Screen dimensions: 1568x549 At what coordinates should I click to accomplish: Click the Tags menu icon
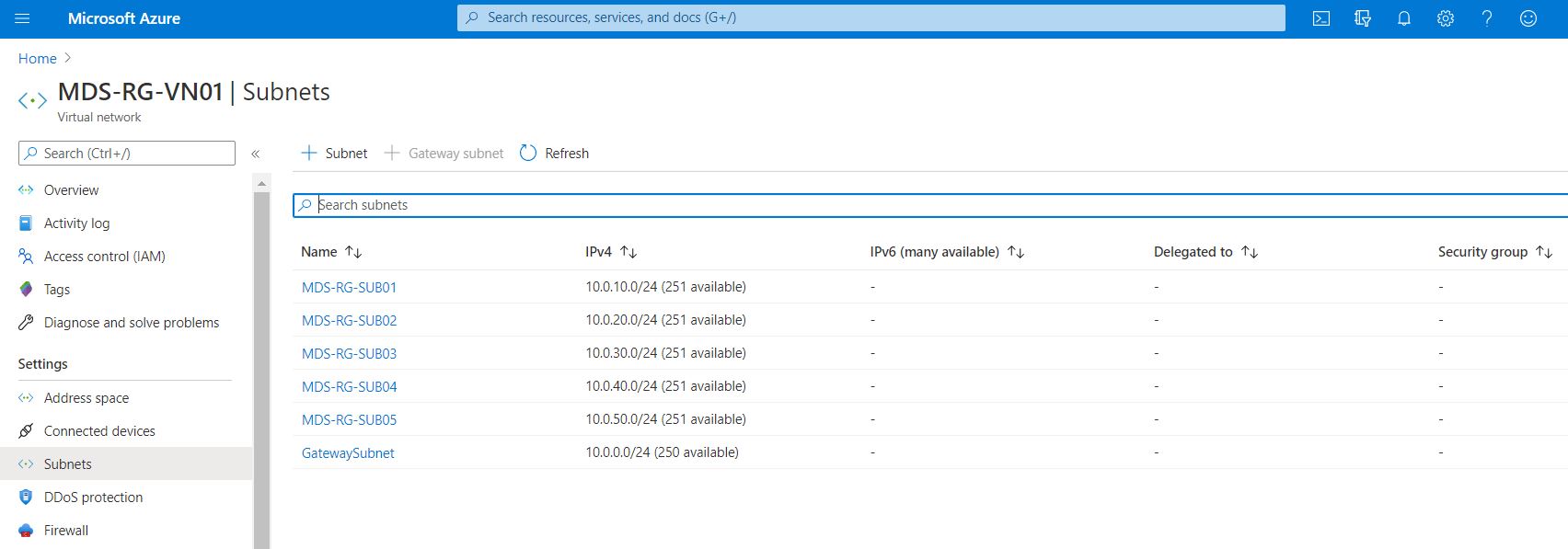point(26,290)
